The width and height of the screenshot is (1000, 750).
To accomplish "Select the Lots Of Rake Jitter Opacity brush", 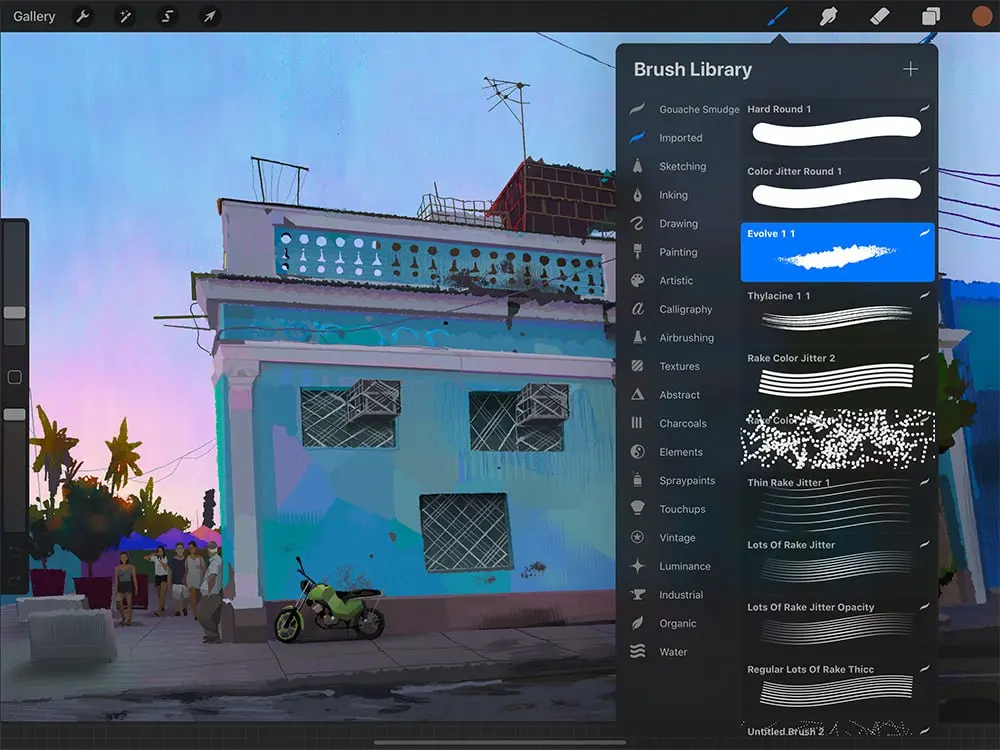I will [x=837, y=626].
